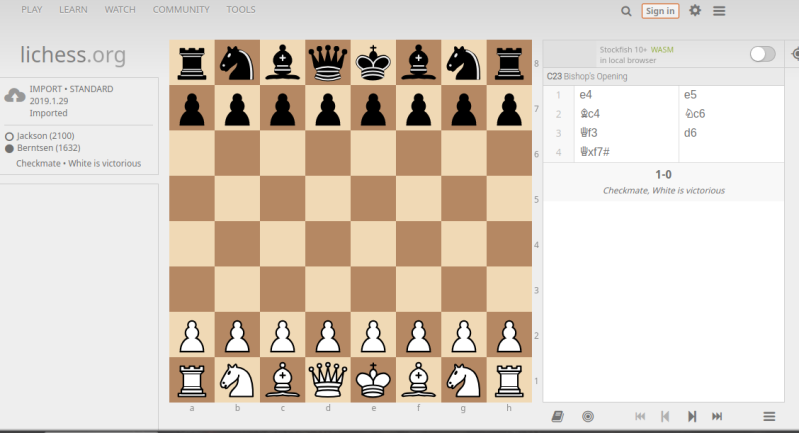799x433 pixels.
Task: Click the black bishop on f8
Action: 419,62
